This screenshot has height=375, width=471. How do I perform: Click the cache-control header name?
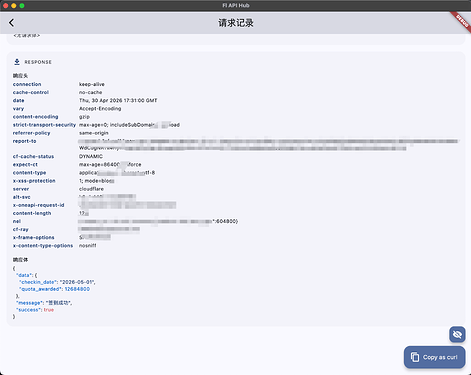(31, 92)
